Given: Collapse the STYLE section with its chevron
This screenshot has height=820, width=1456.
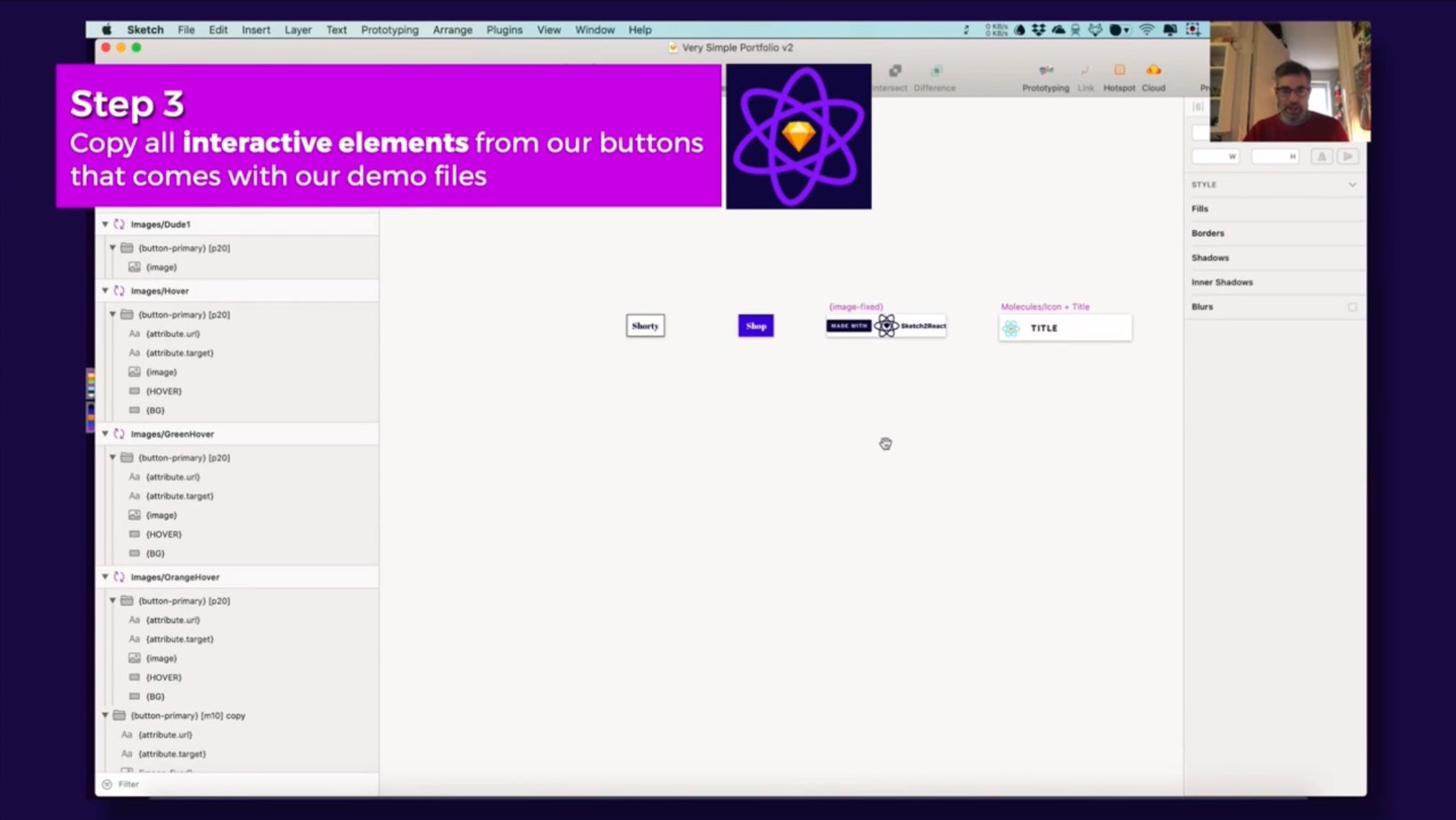Looking at the screenshot, I should tap(1353, 185).
